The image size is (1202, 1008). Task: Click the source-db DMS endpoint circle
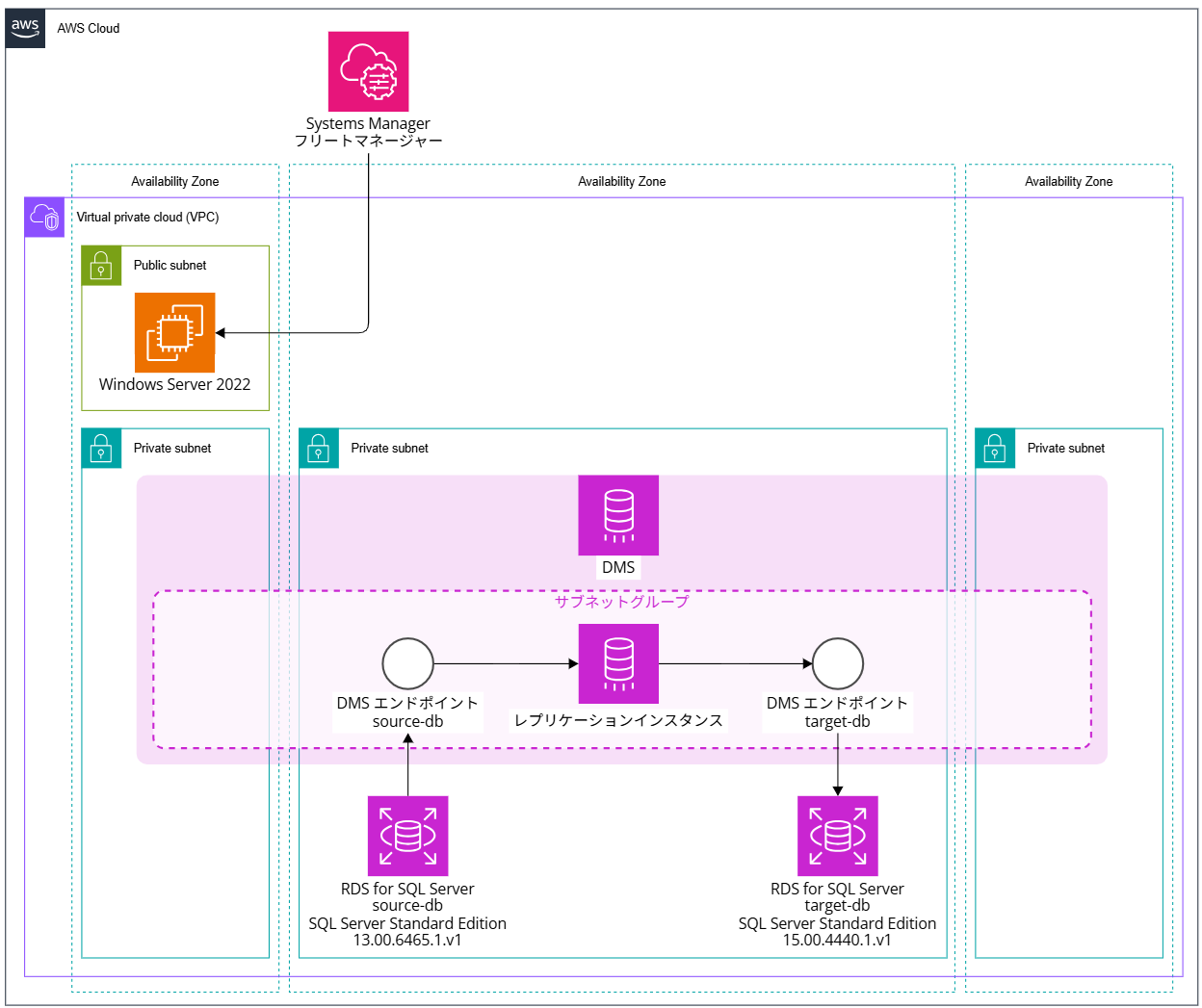coord(407,663)
